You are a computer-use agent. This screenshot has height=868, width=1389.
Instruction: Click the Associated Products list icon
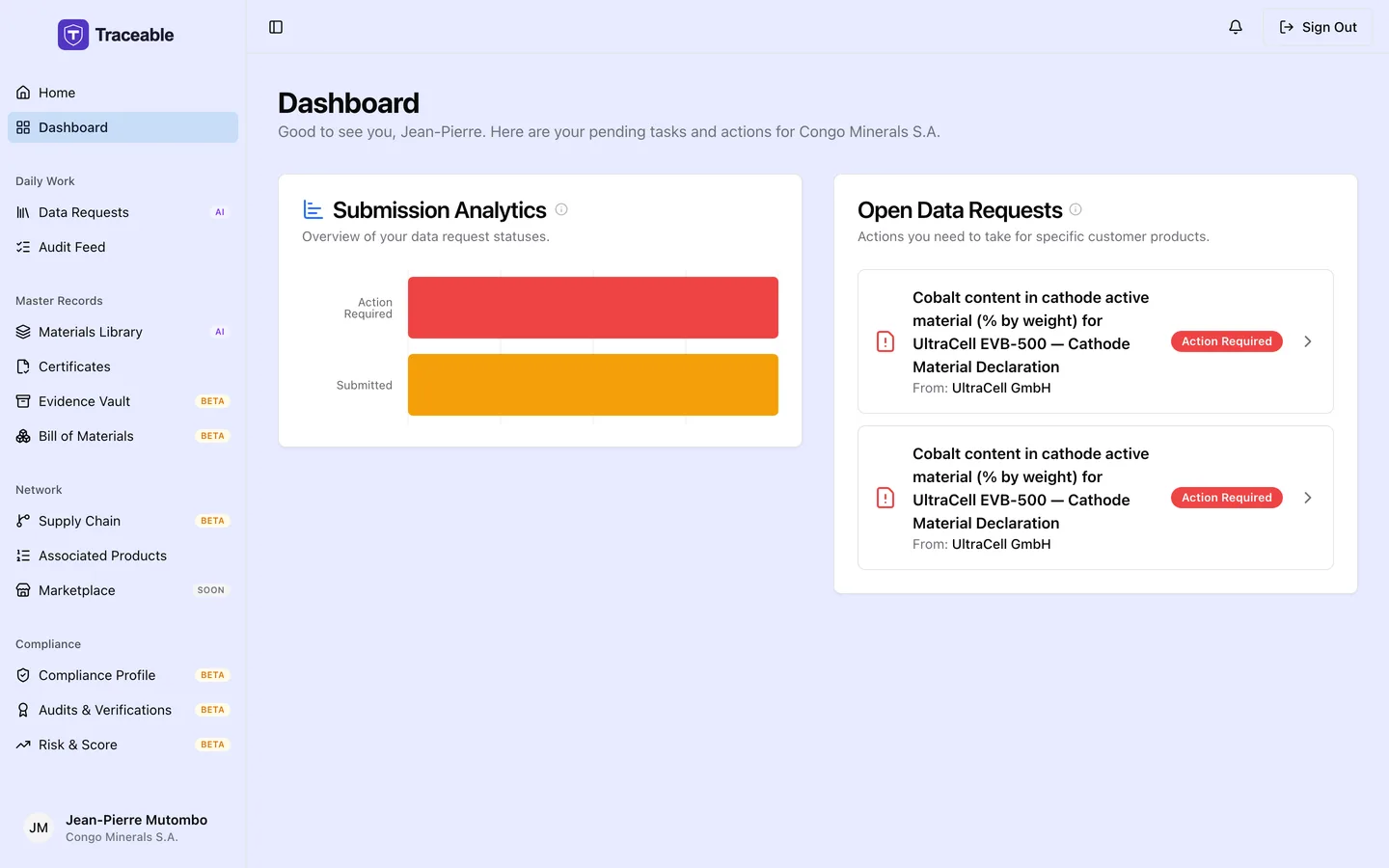(23, 556)
